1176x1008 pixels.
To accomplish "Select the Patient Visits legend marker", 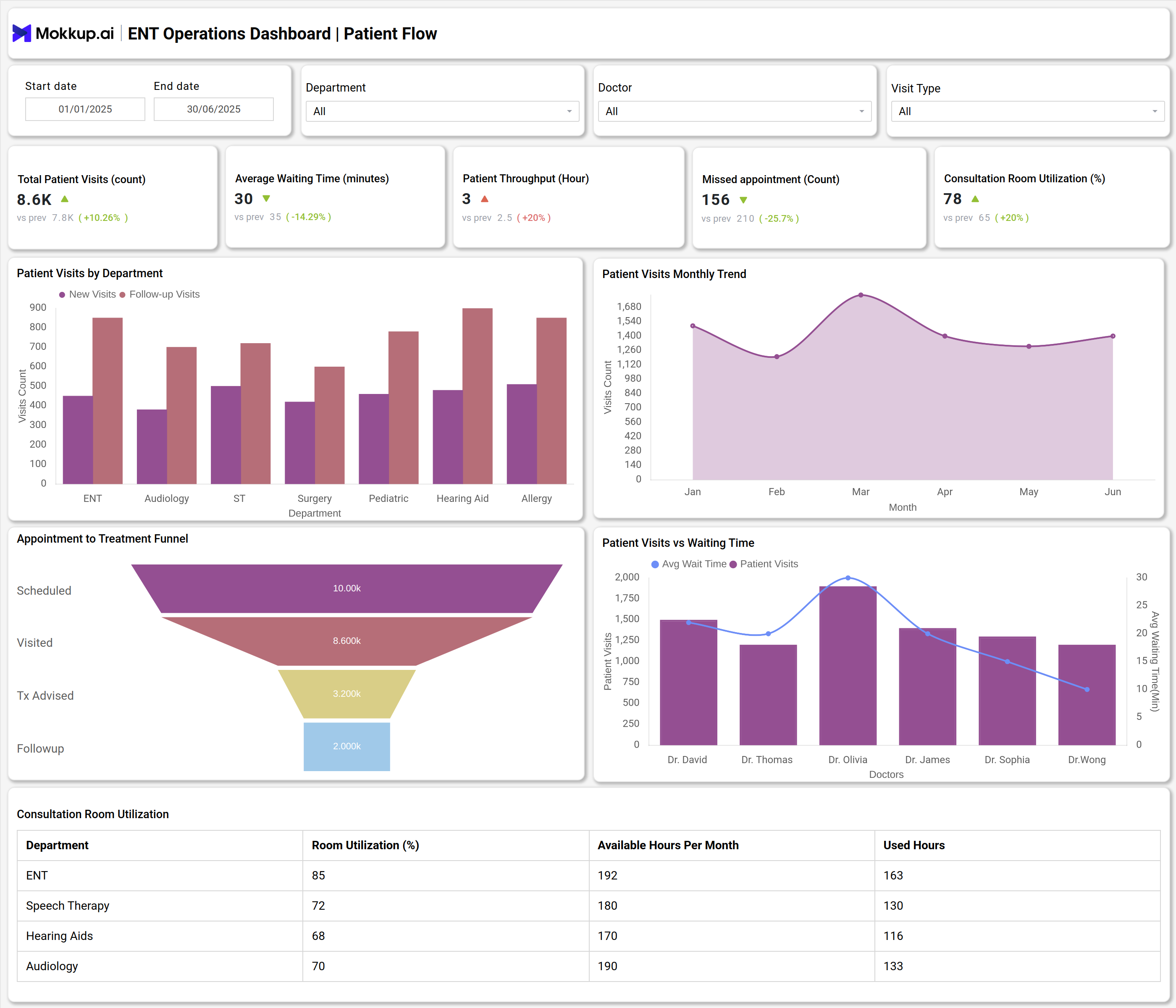I will pyautogui.click(x=733, y=564).
